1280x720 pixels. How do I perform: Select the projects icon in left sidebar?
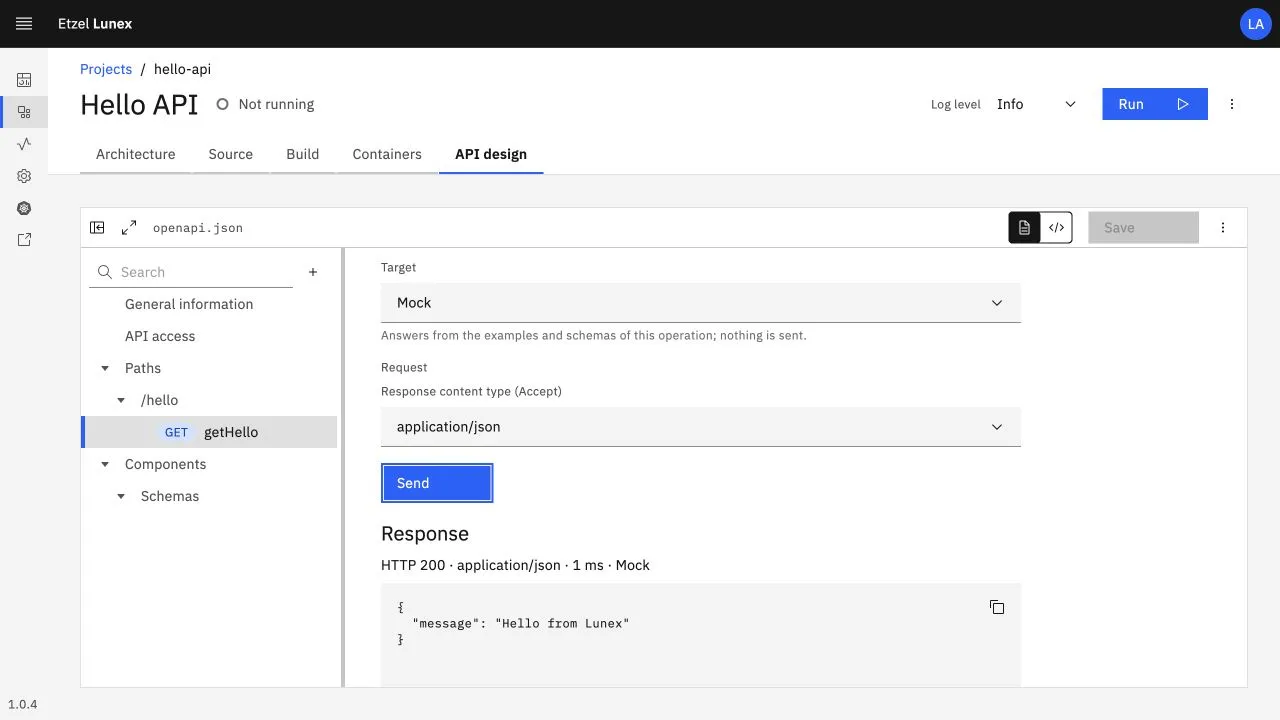click(24, 112)
